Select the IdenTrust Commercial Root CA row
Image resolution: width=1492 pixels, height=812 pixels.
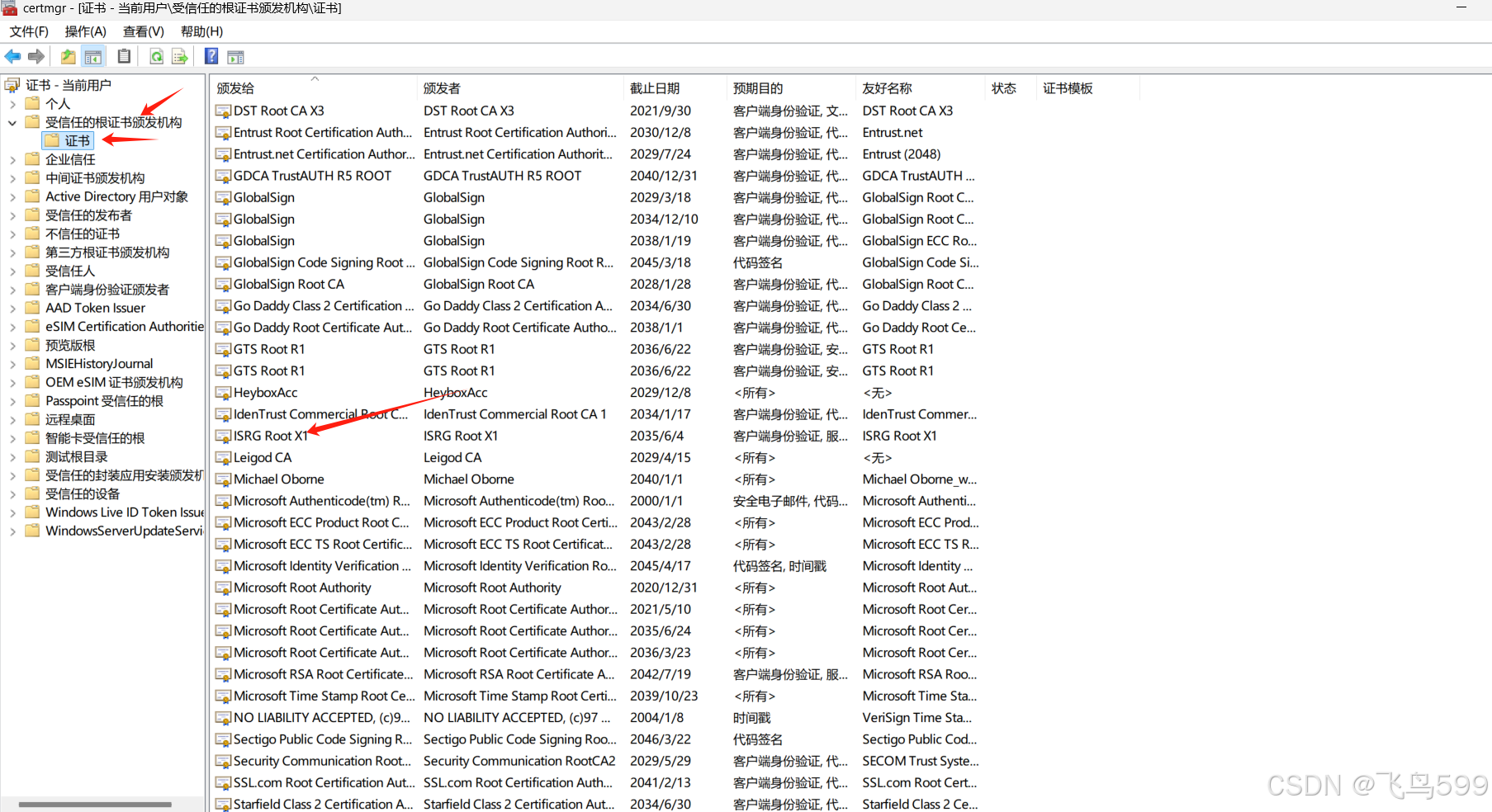[596, 414]
